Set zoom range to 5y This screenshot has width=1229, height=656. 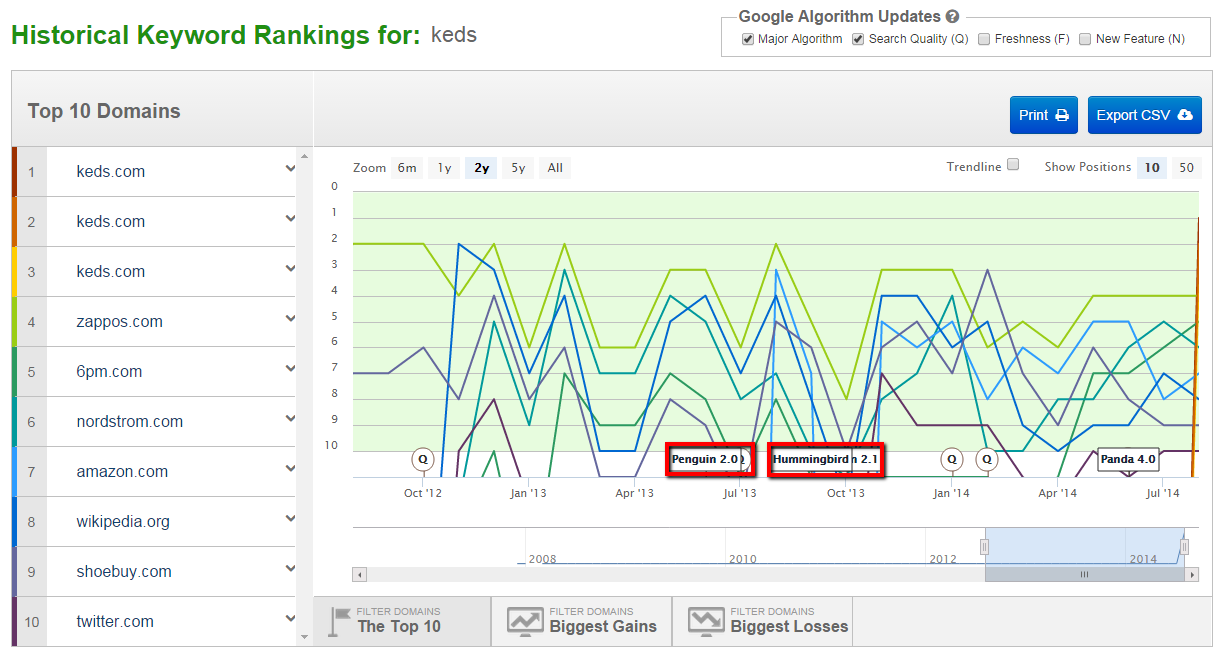[x=517, y=168]
